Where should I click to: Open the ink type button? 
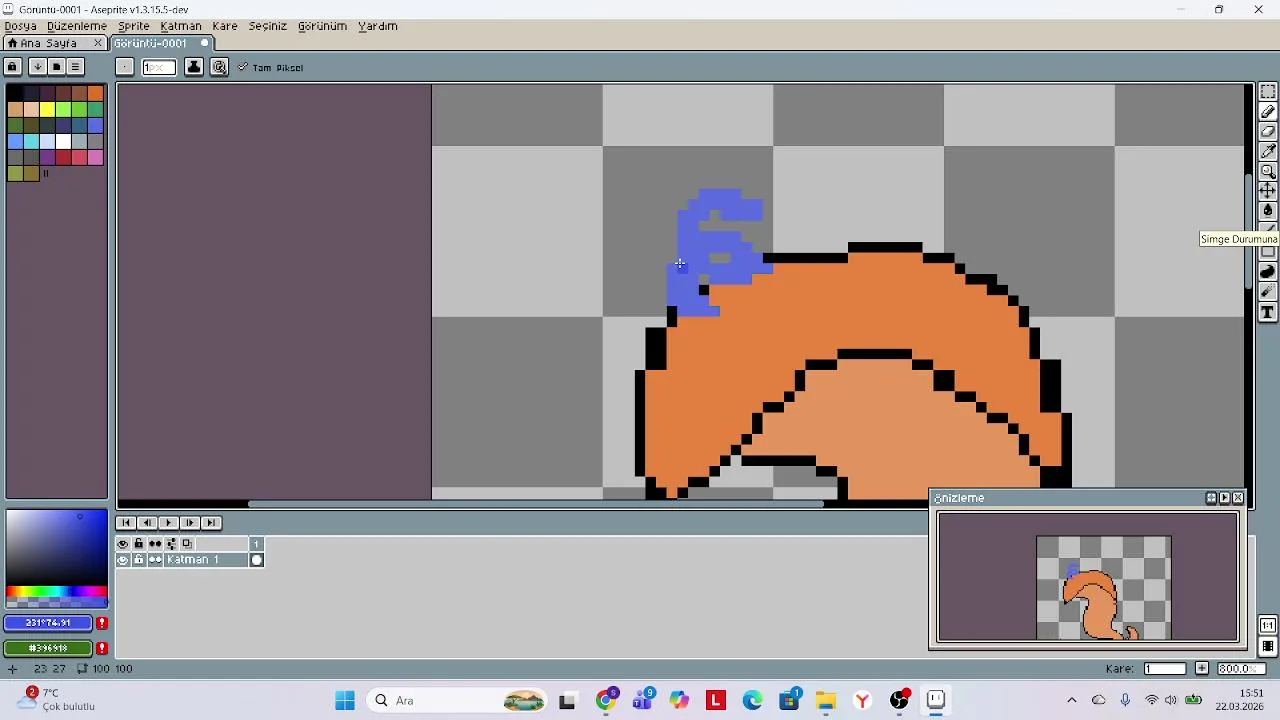194,67
